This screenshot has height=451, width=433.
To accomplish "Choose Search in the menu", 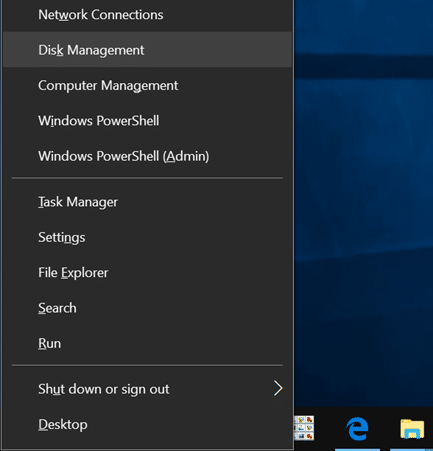I will (x=147, y=308).
